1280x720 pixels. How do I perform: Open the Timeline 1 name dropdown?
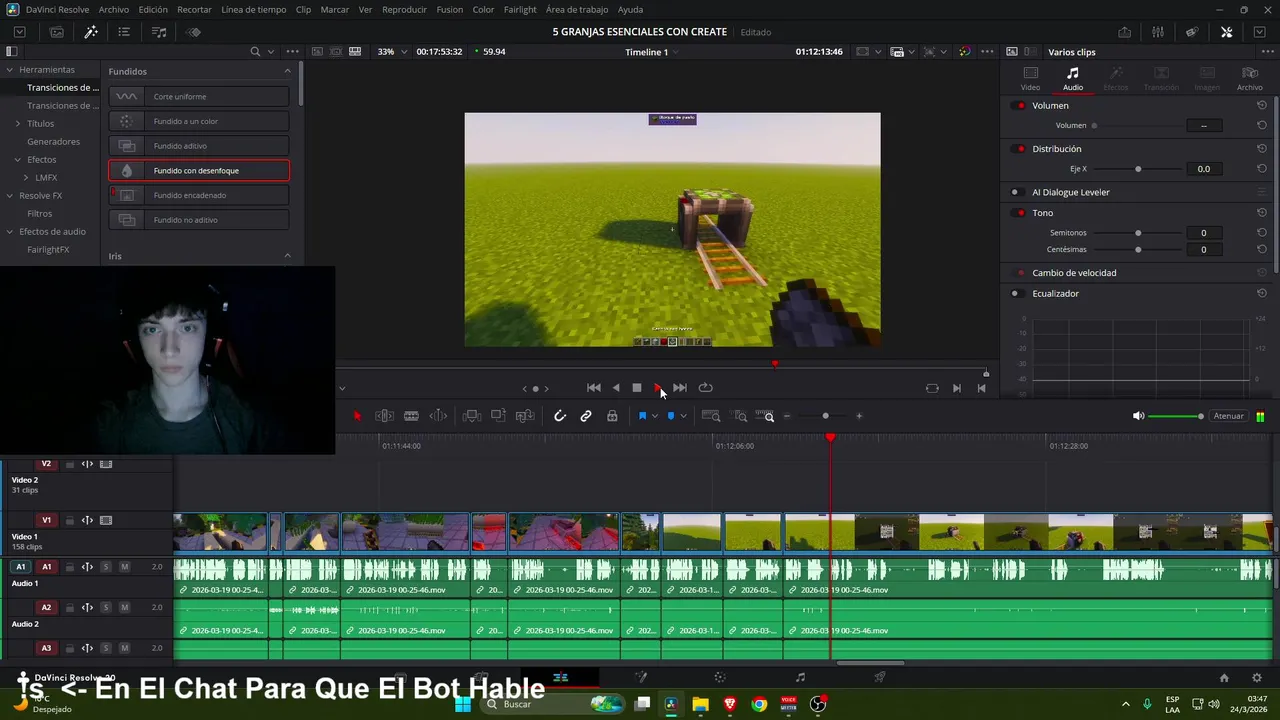point(652,52)
